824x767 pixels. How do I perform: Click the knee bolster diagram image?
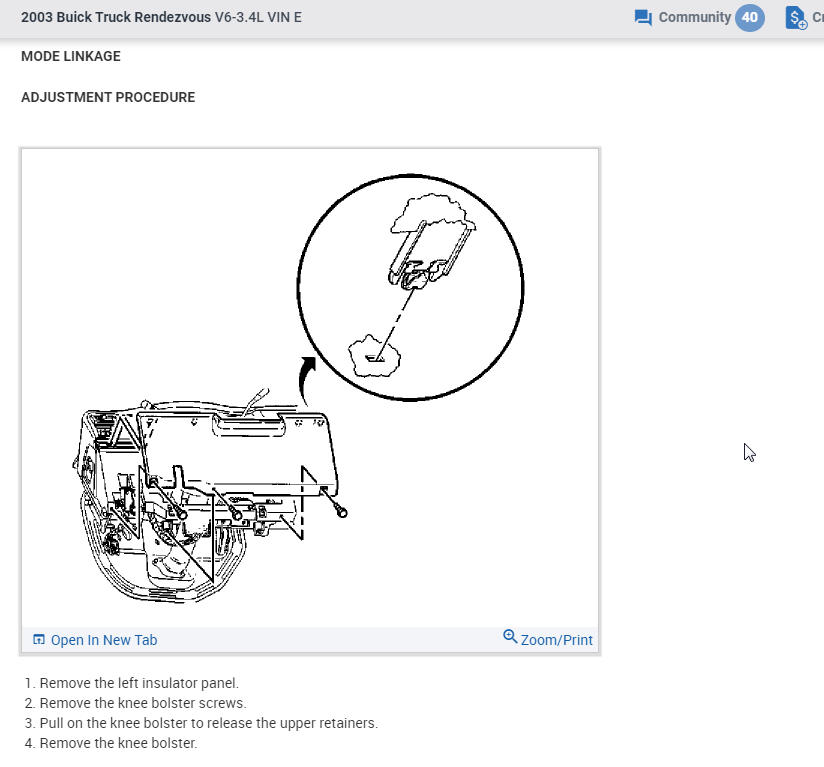click(x=310, y=388)
